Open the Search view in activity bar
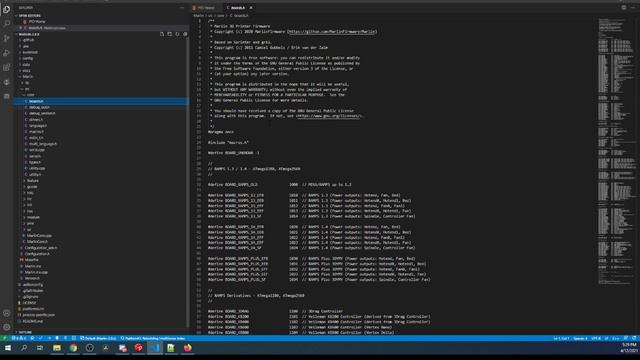 click(7, 23)
